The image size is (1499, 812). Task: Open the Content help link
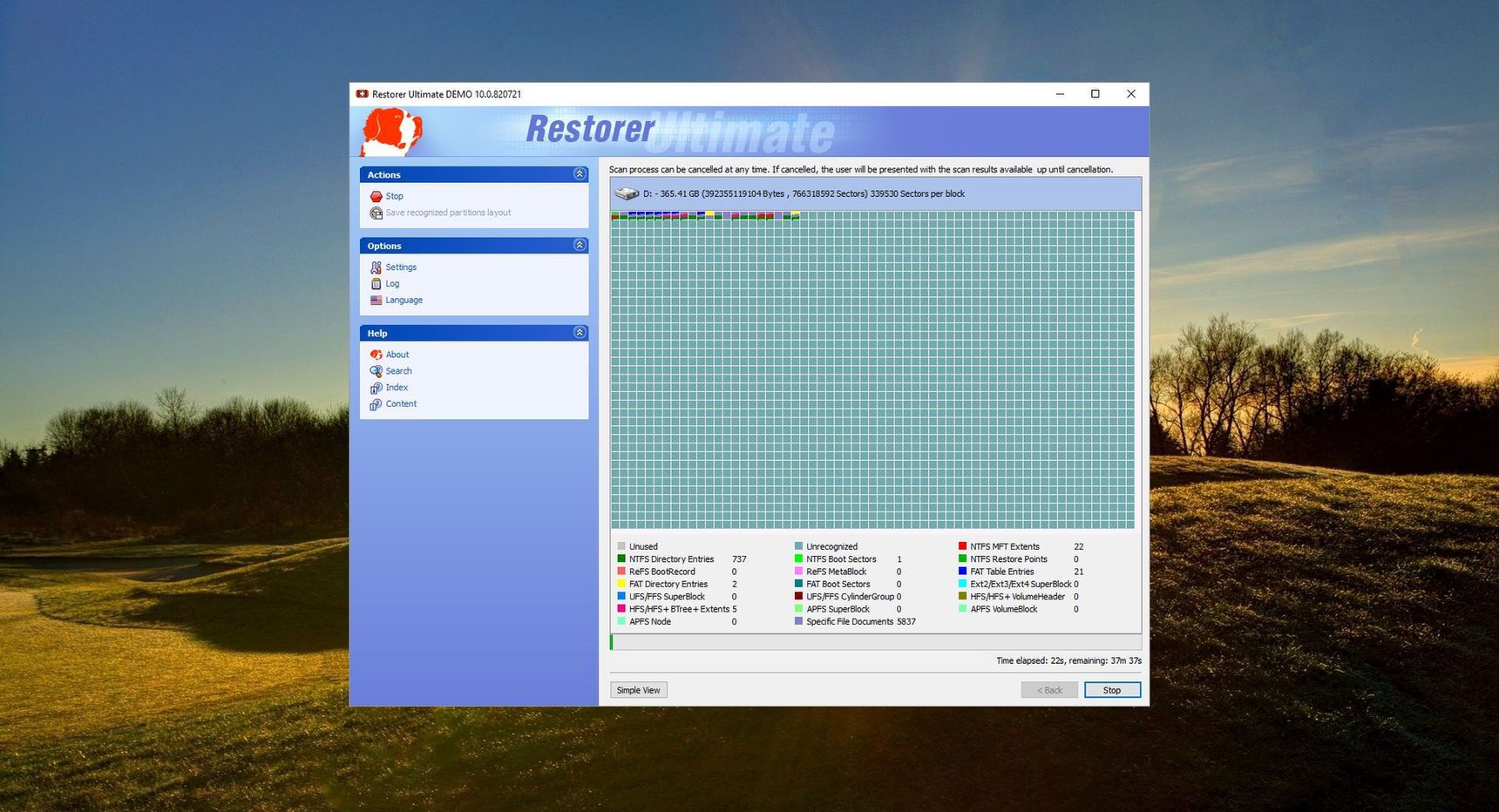pos(401,404)
